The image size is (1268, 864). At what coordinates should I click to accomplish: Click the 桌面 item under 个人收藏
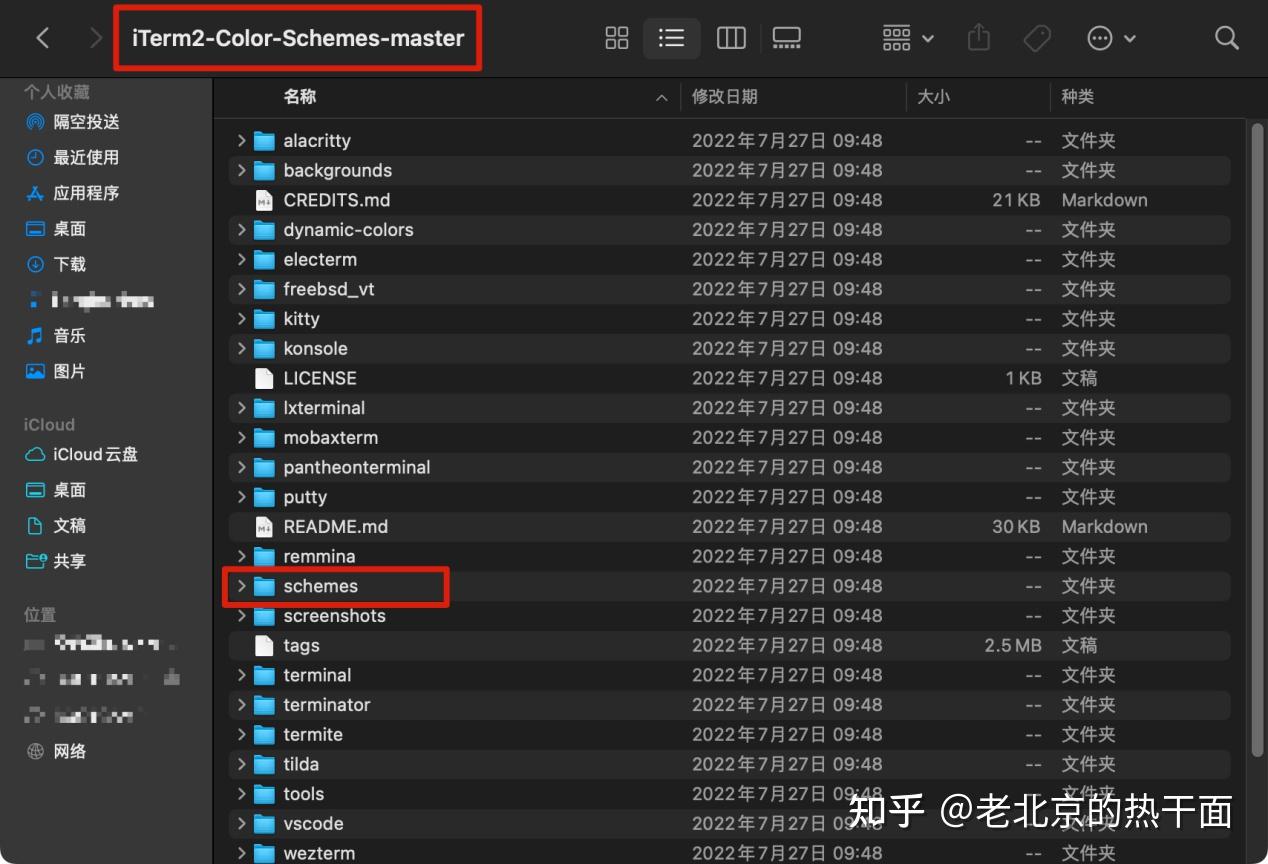[56, 229]
